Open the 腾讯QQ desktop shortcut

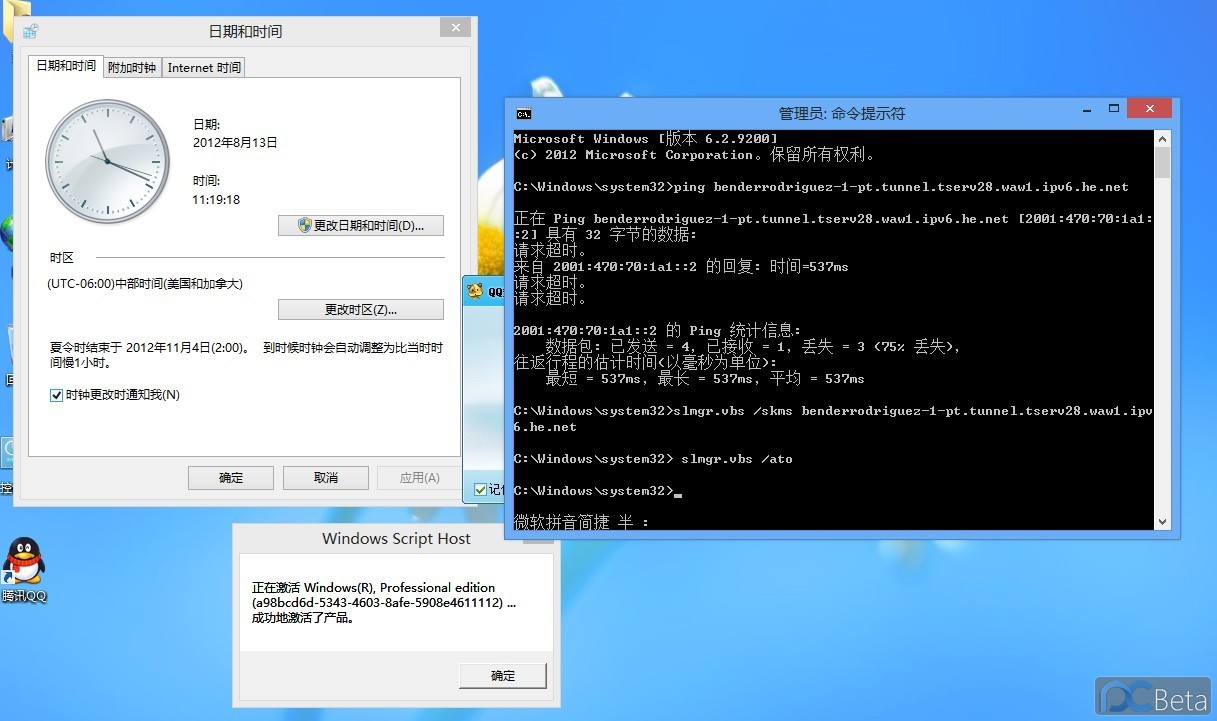[23, 570]
